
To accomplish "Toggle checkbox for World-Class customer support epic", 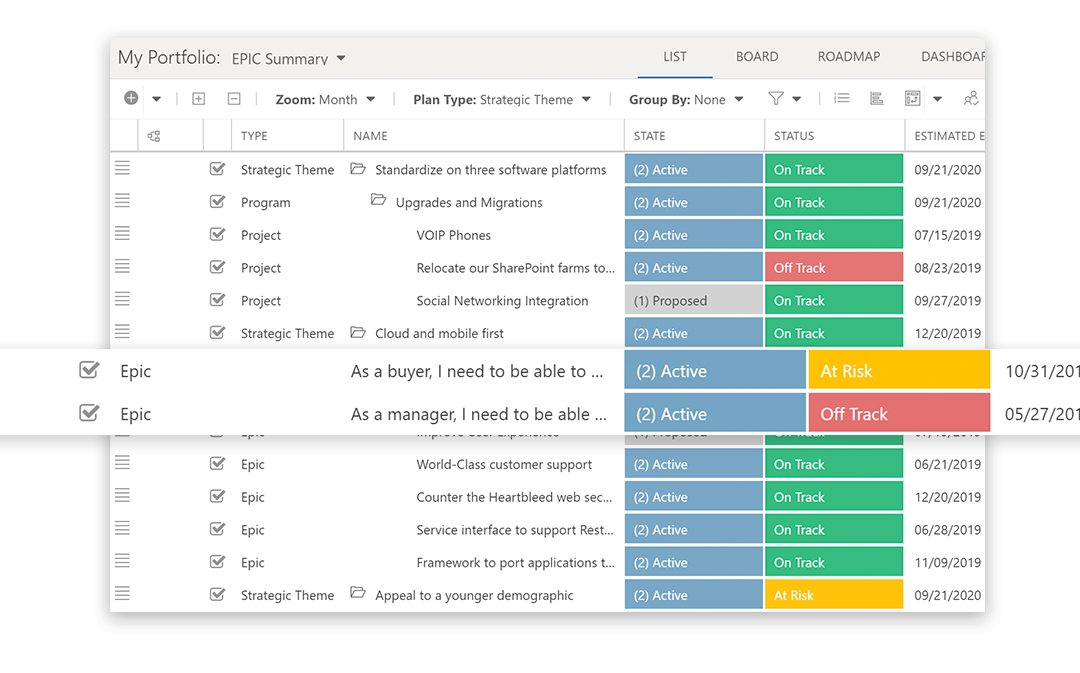I will [217, 464].
